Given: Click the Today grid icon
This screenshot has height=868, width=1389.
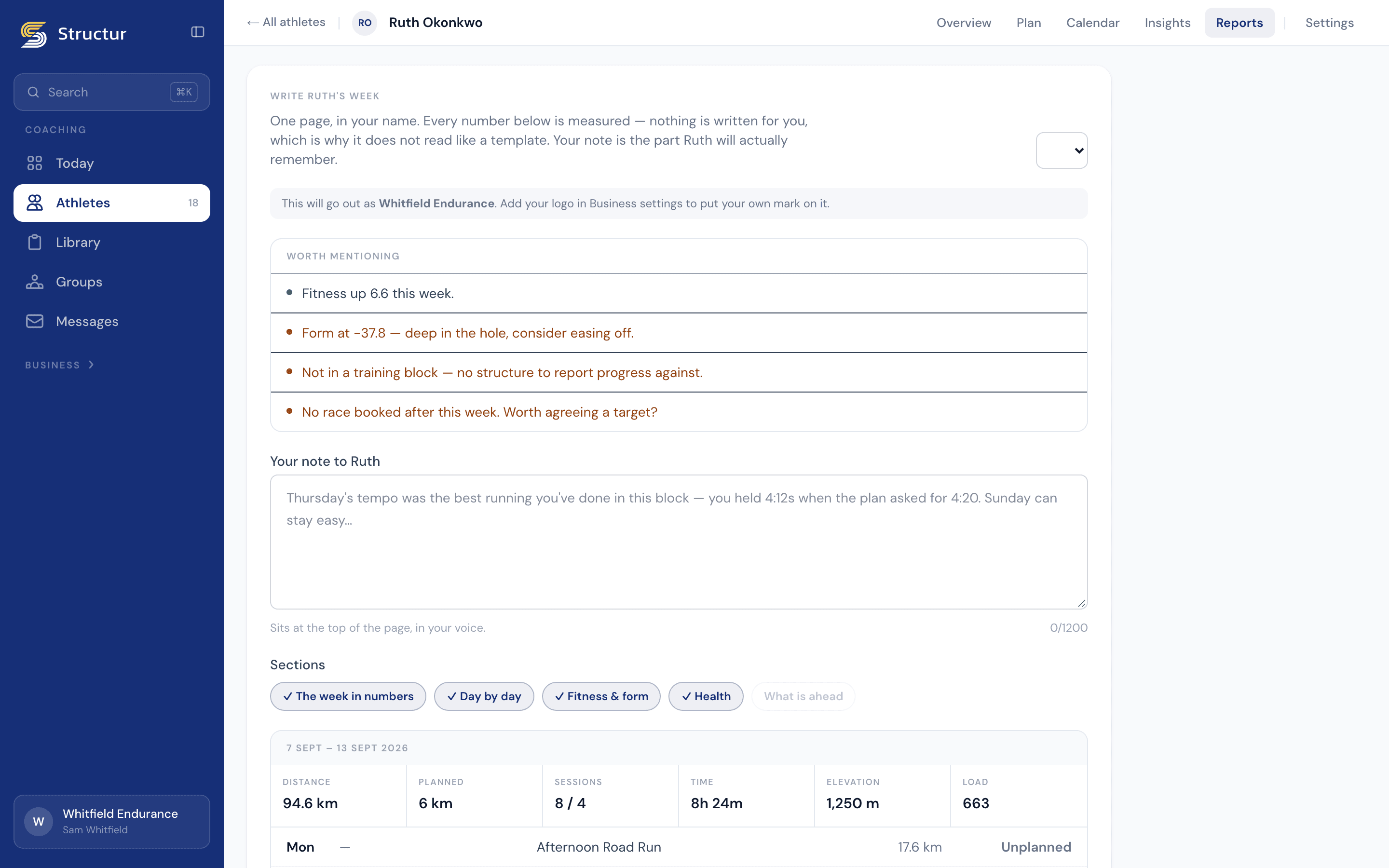Looking at the screenshot, I should point(34,163).
